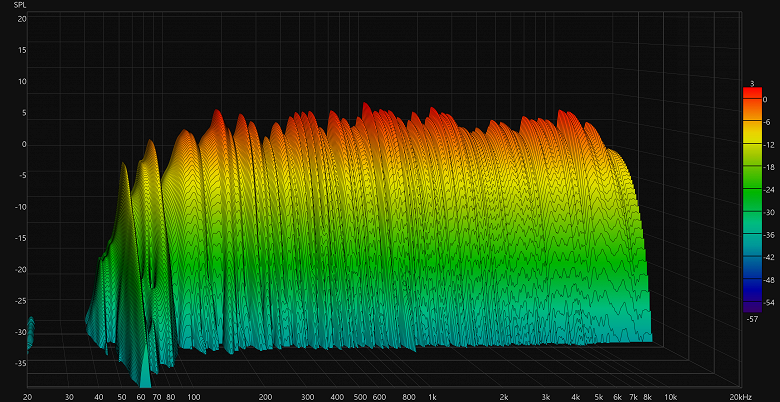Click the -25 dB mark on the SPL axis

point(22,301)
